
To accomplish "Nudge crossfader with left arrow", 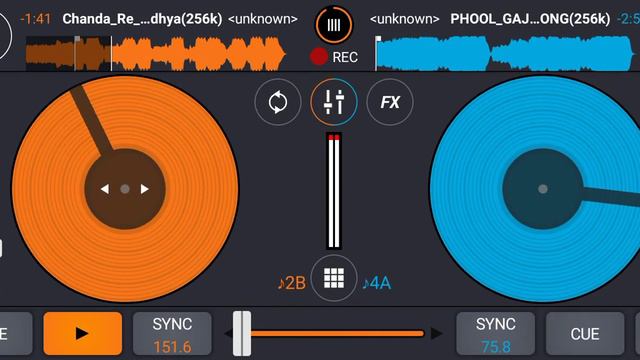I will [x=228, y=333].
